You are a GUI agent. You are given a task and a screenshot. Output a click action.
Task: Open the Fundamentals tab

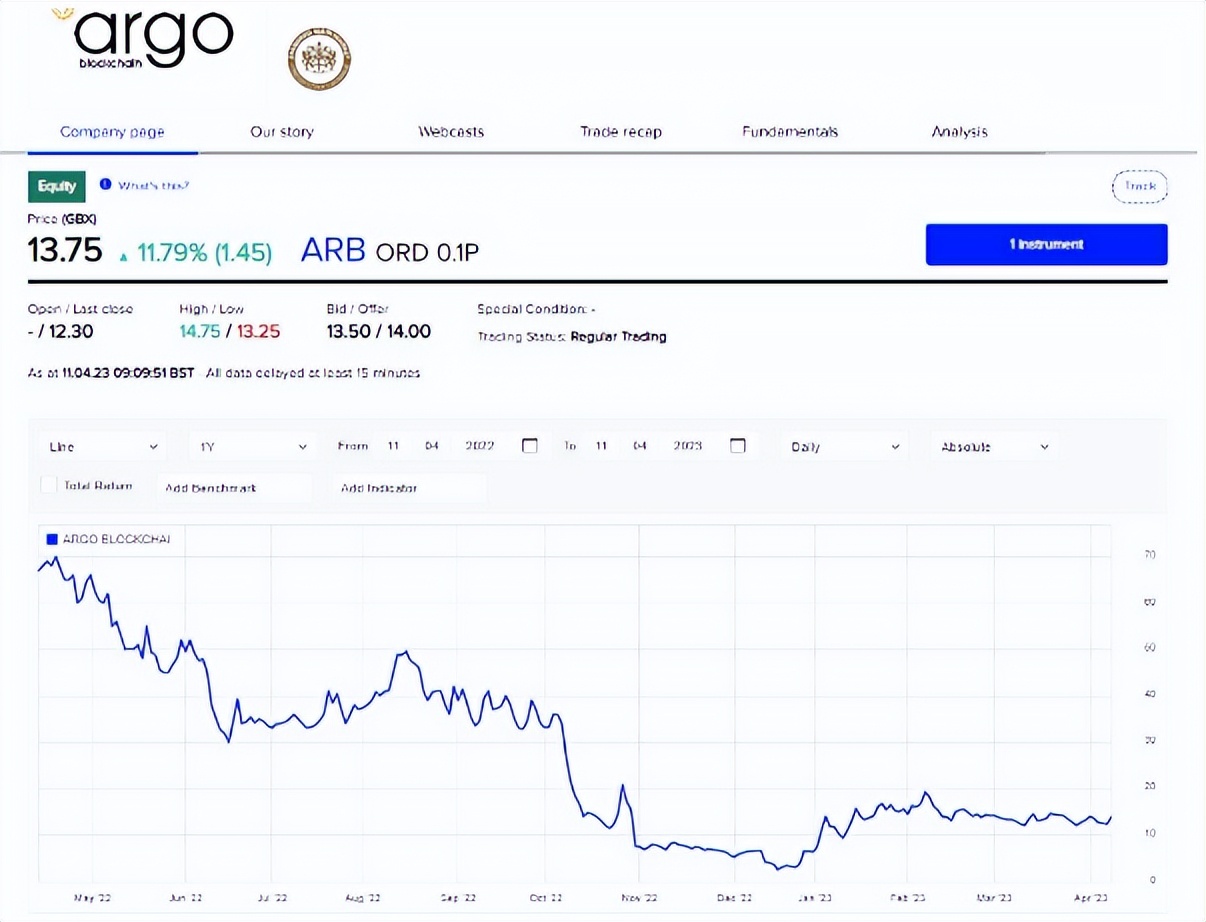coord(790,132)
